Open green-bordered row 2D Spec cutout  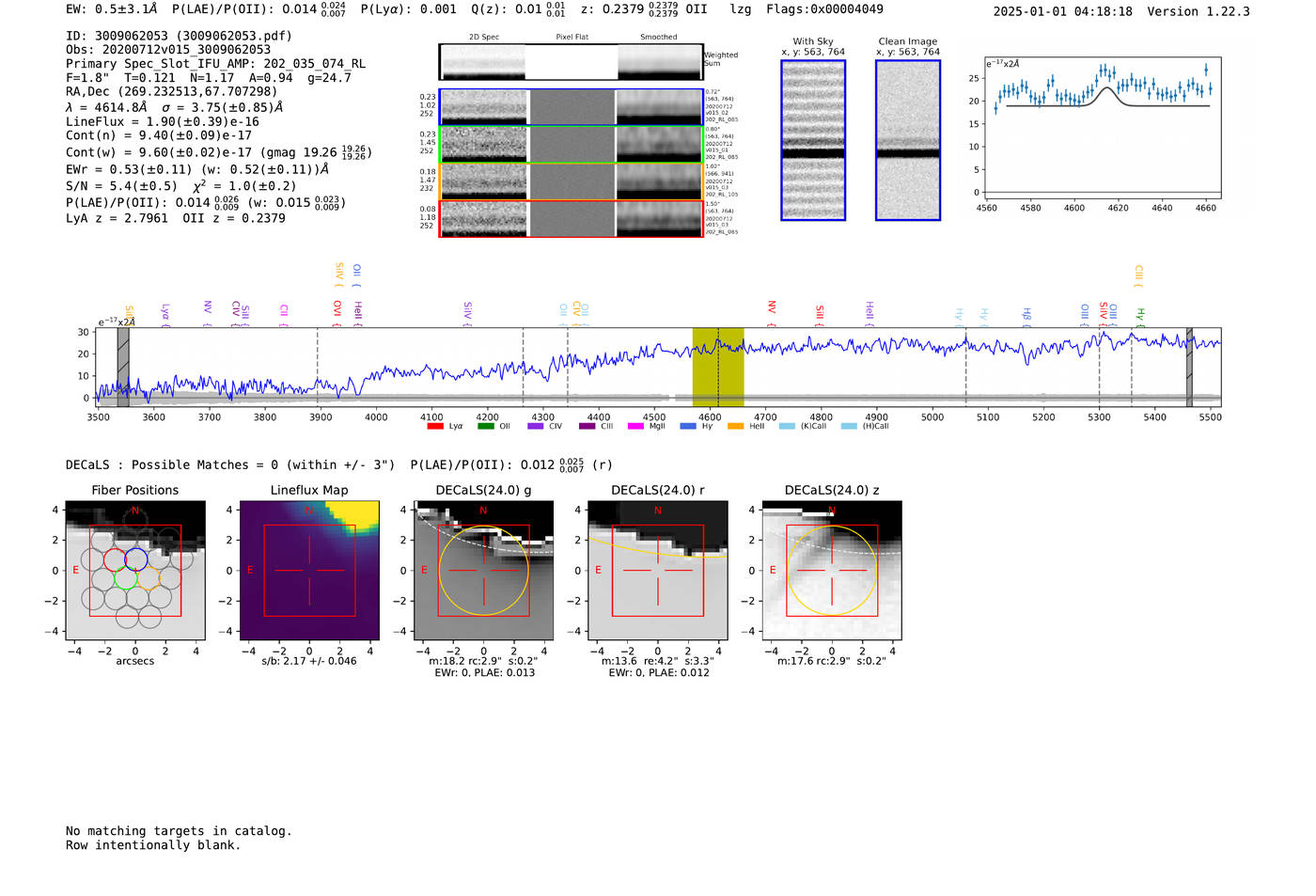pyautogui.click(x=484, y=145)
